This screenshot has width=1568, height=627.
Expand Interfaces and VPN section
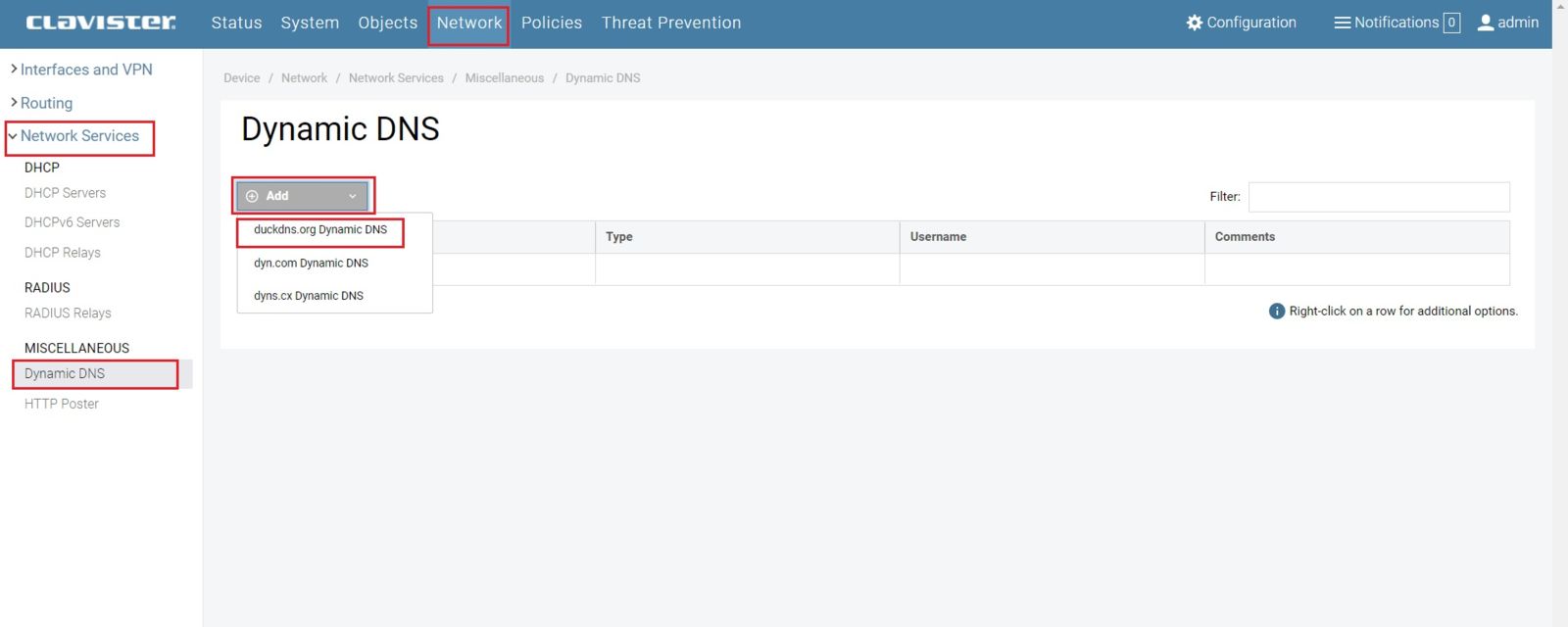point(14,70)
